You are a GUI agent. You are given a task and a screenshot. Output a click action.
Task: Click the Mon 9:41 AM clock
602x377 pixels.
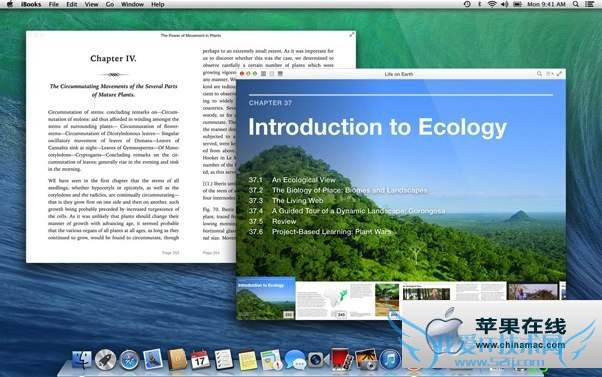tap(546, 4)
